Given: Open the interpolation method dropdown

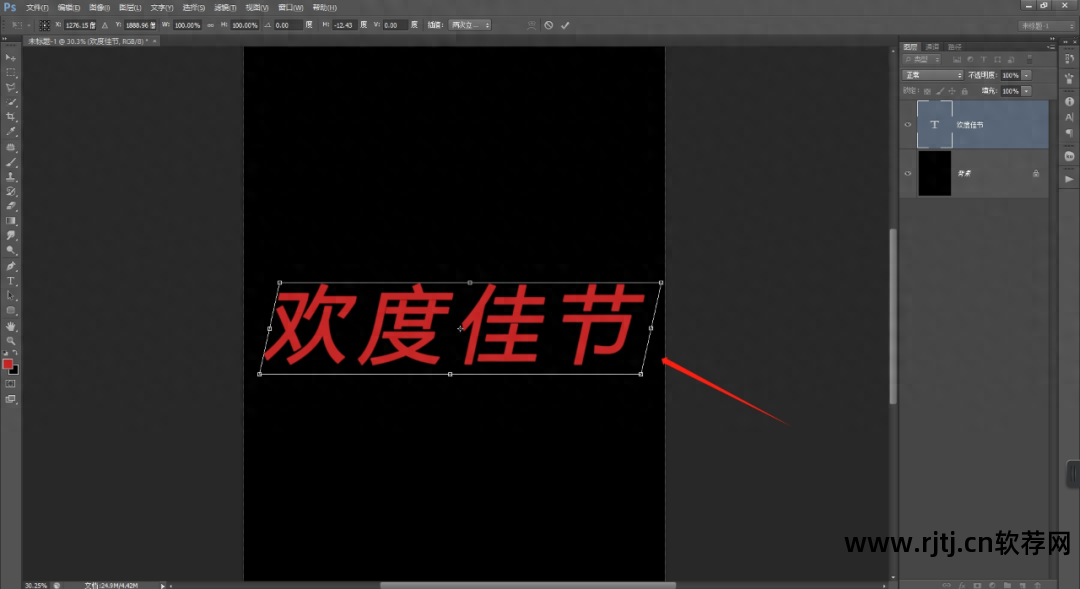Looking at the screenshot, I should tap(468, 25).
